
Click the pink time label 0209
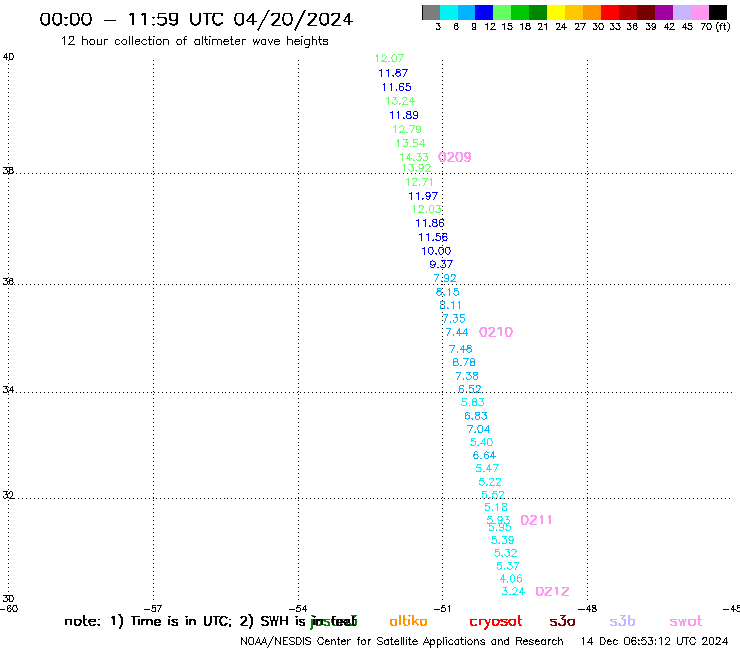pyautogui.click(x=455, y=157)
